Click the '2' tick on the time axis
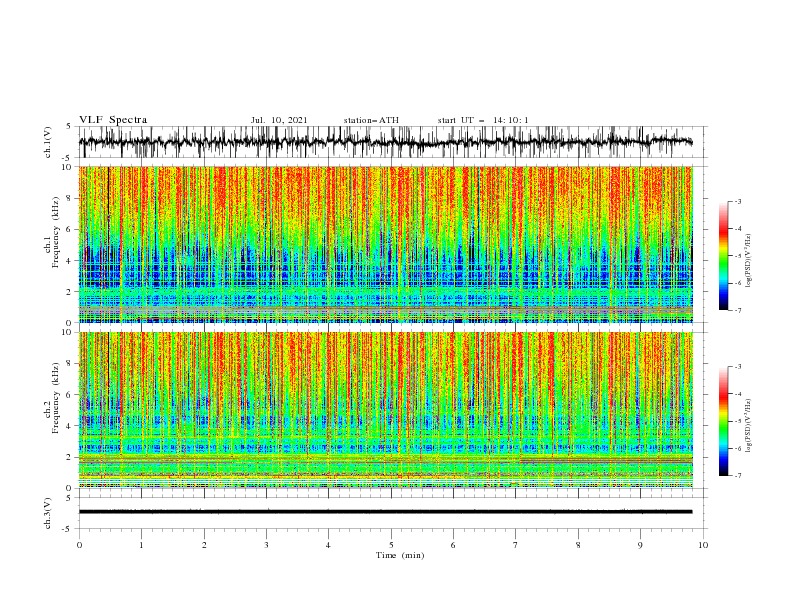The height and width of the screenshot is (612, 792). [x=204, y=545]
